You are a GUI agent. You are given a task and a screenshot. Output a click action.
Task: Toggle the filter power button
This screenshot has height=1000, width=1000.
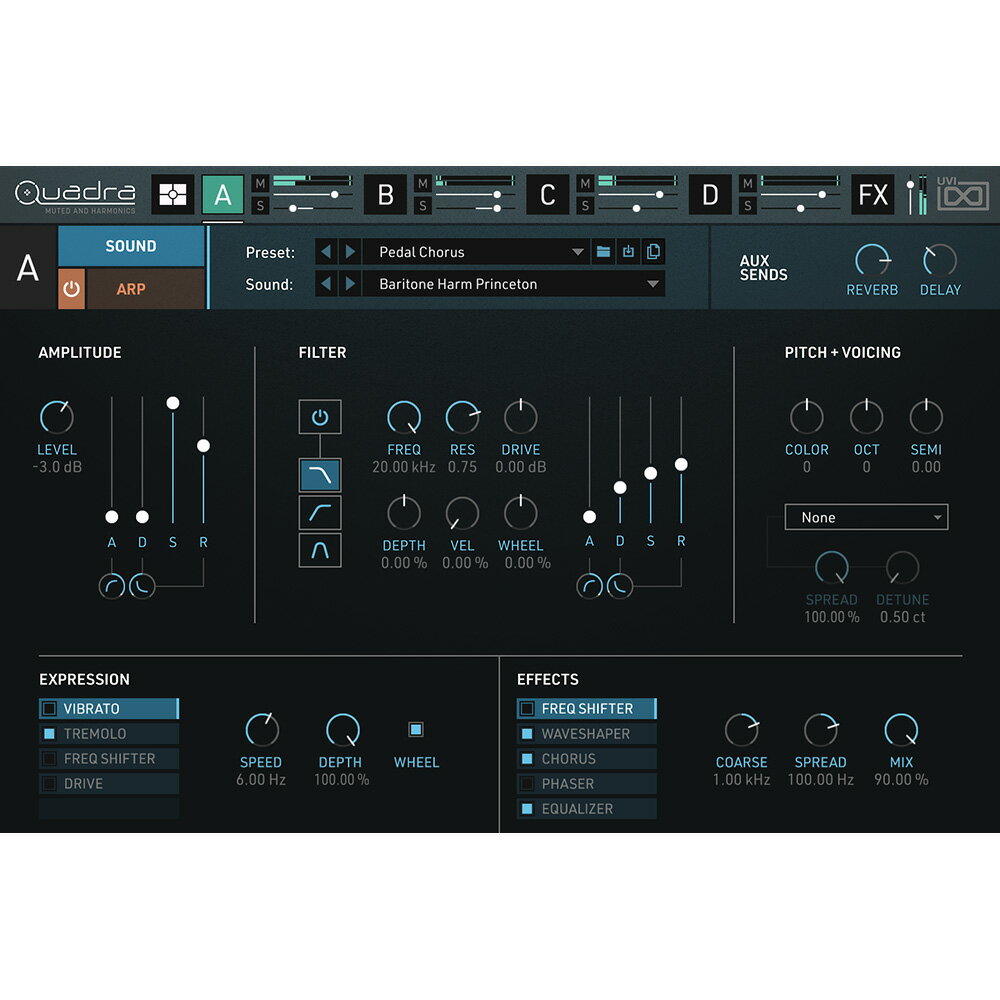tap(320, 416)
